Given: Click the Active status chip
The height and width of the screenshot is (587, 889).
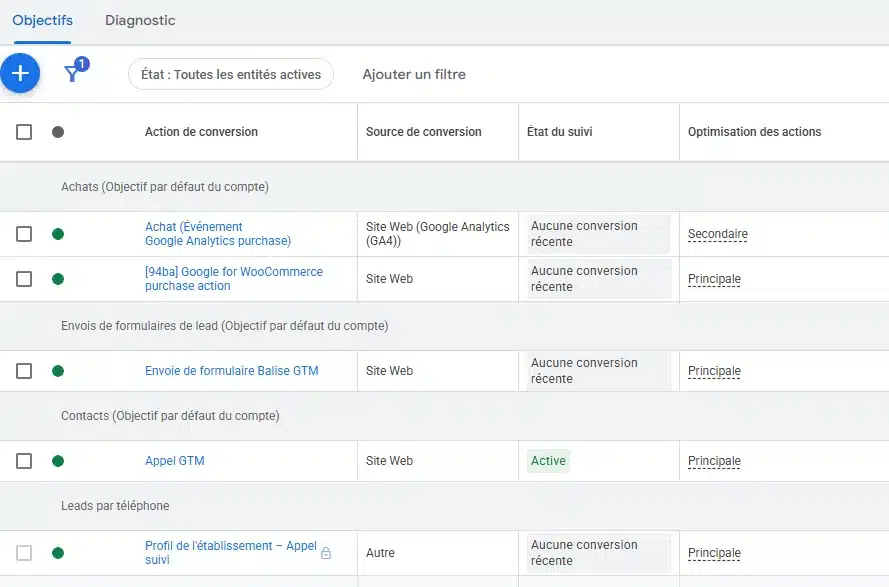Looking at the screenshot, I should click(x=548, y=461).
